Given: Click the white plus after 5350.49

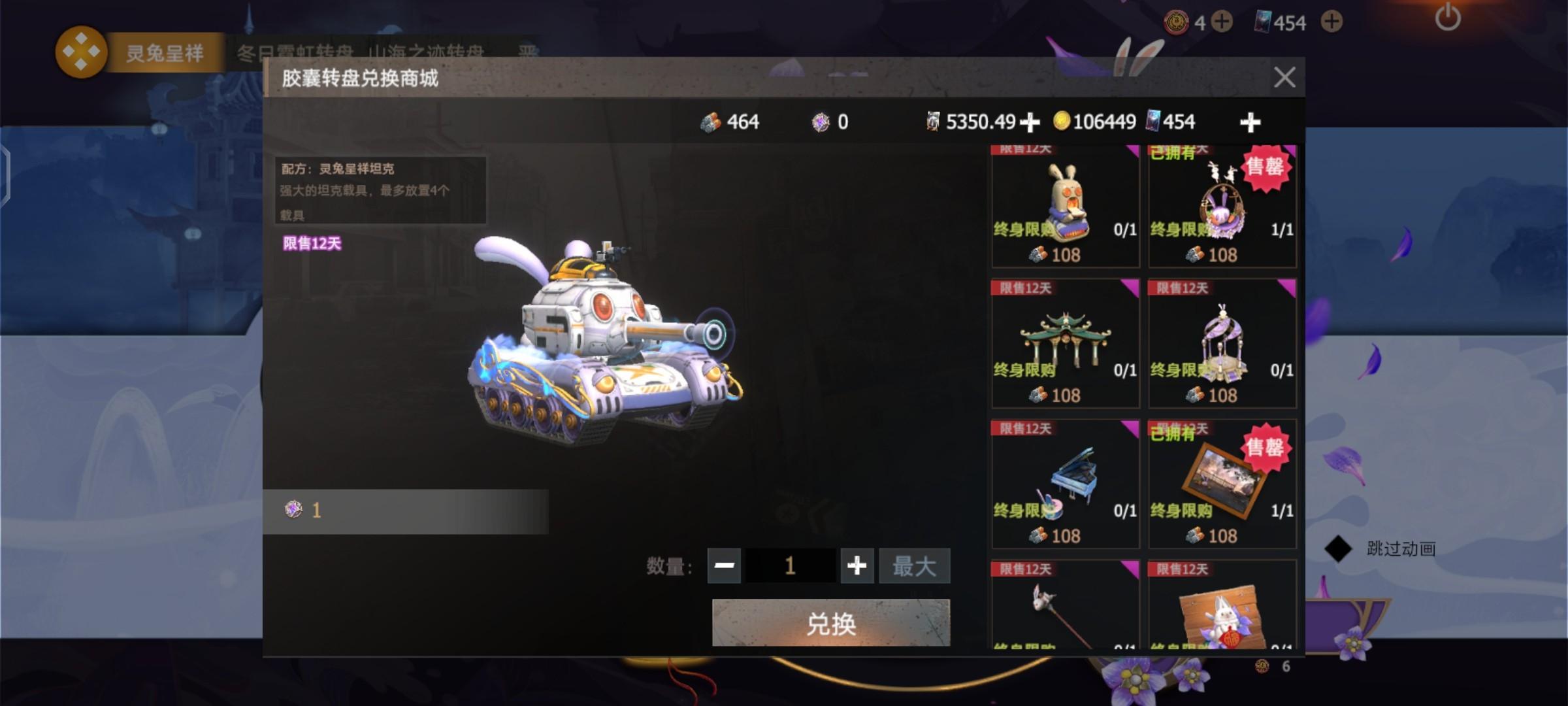Looking at the screenshot, I should point(1030,122).
